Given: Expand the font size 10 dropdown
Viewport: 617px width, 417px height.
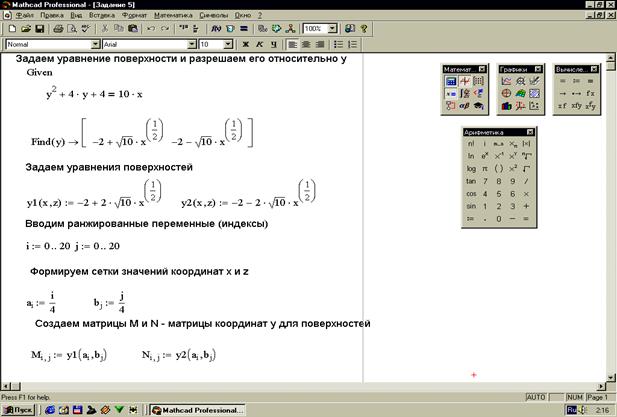Looking at the screenshot, I should pos(229,44).
